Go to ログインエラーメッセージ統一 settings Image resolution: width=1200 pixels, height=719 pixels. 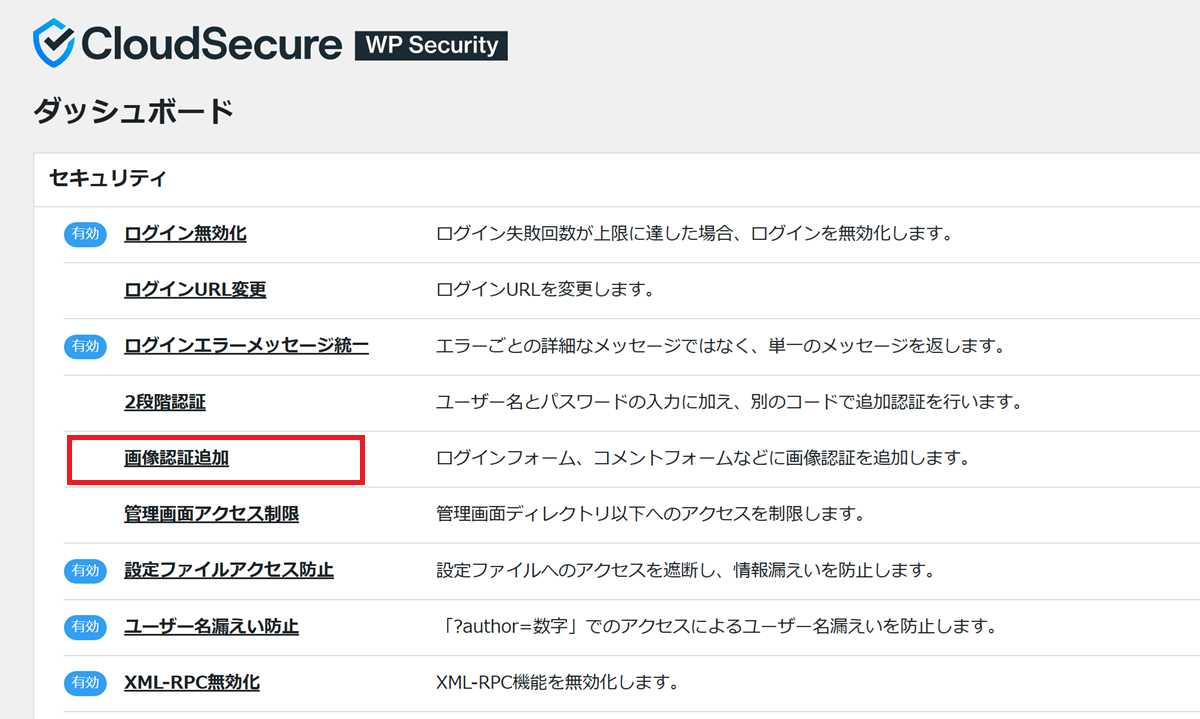click(x=246, y=346)
